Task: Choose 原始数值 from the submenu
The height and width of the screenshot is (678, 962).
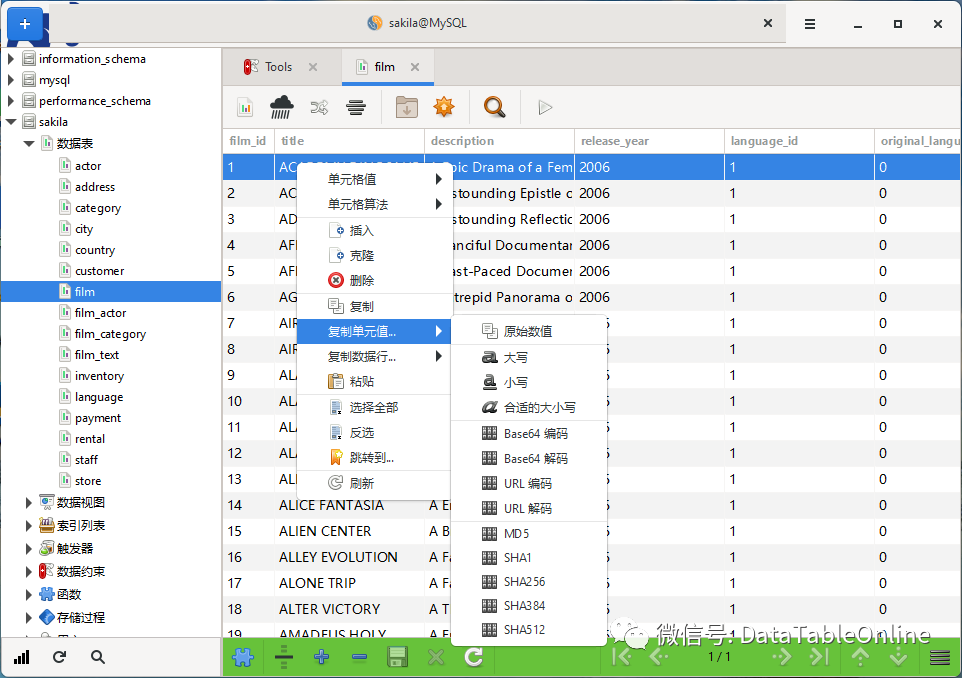Action: click(x=529, y=331)
